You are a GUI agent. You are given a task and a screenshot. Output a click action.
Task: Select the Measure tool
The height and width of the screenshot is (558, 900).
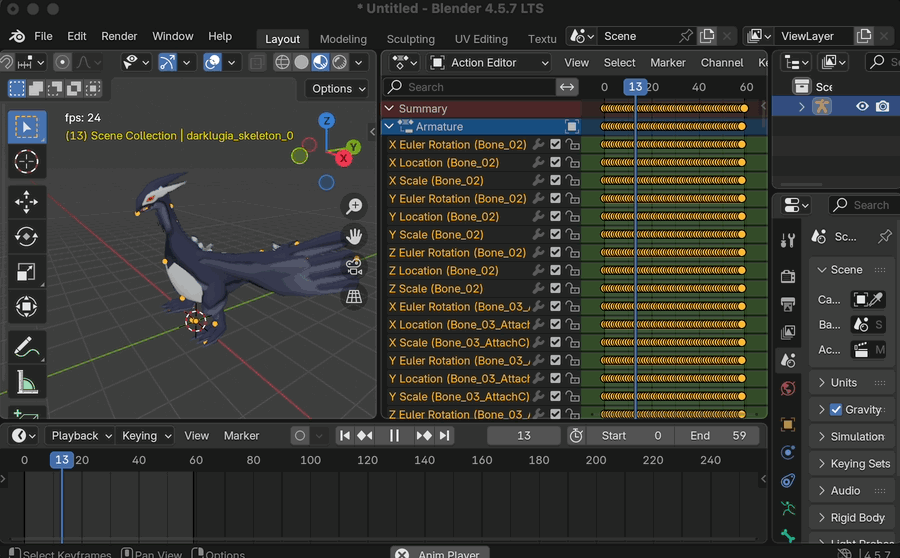click(26, 382)
